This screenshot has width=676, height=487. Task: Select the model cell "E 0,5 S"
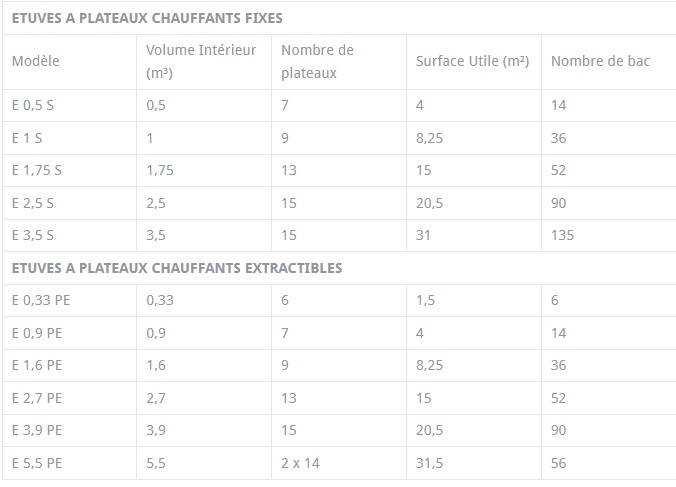[x=33, y=105]
